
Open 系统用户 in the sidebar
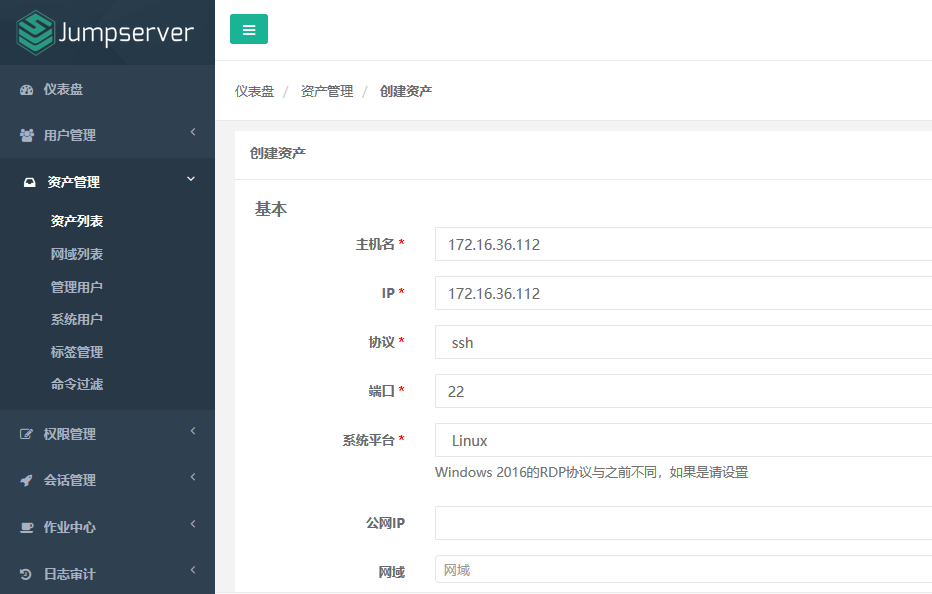point(77,319)
